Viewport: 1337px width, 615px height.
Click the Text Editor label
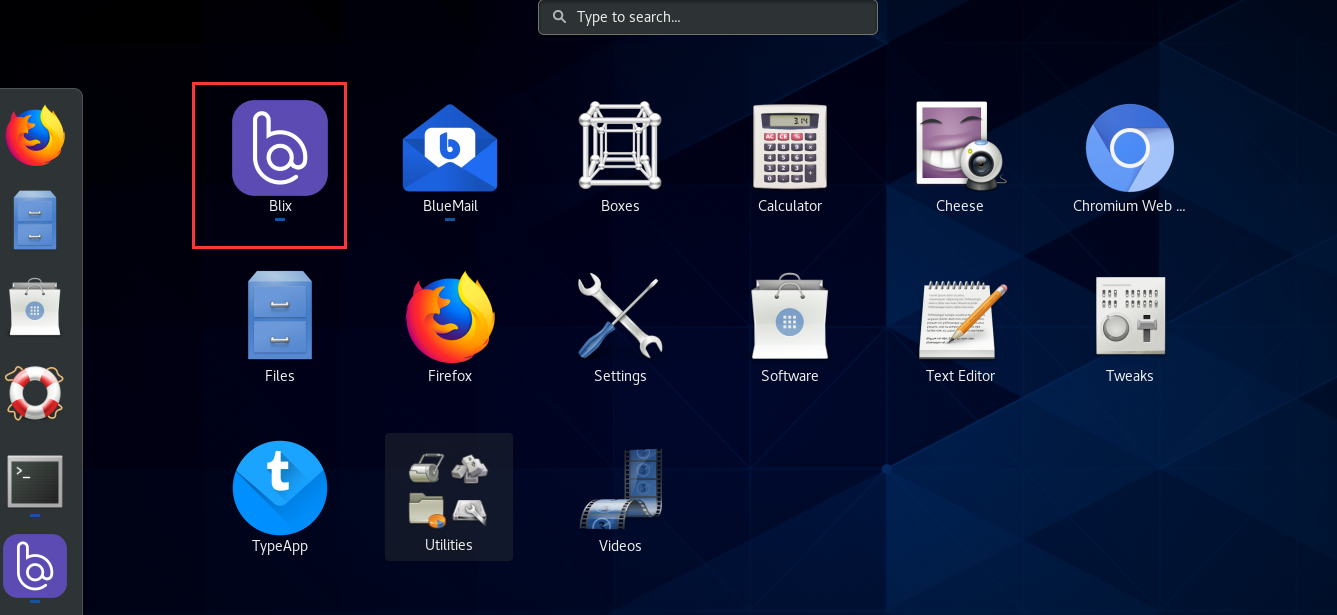pyautogui.click(x=960, y=376)
